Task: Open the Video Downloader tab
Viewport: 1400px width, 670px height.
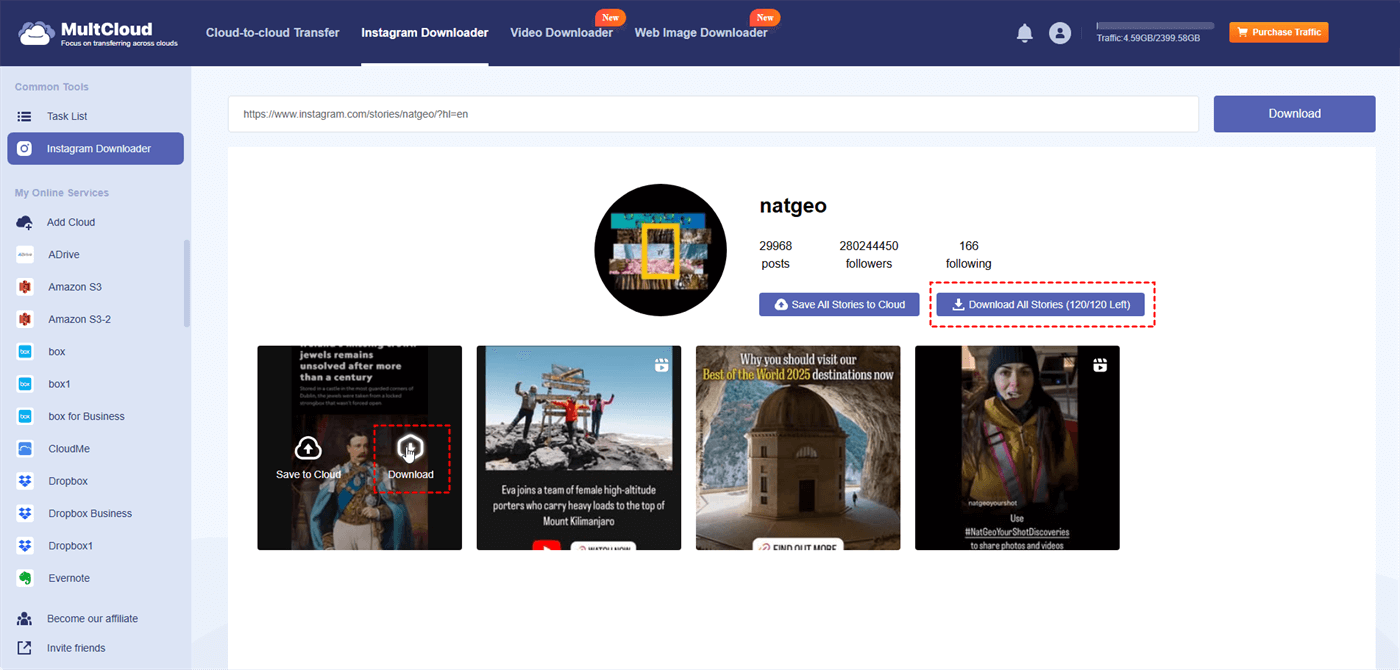Action: tap(561, 33)
